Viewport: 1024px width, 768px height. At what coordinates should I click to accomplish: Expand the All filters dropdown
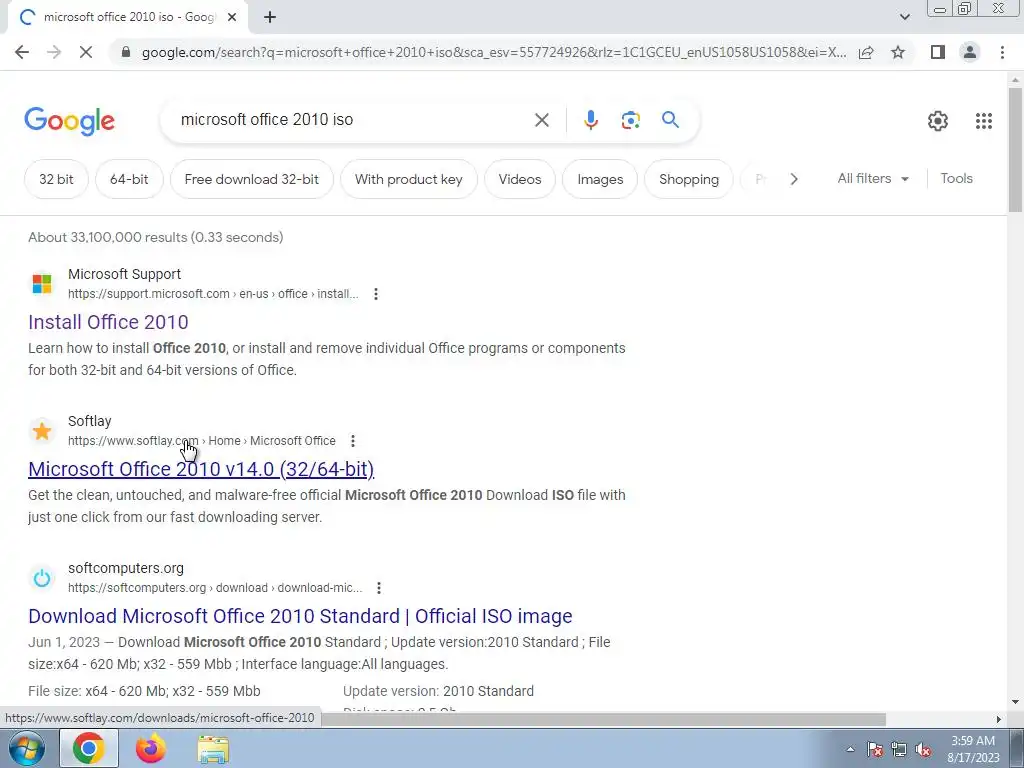(873, 178)
